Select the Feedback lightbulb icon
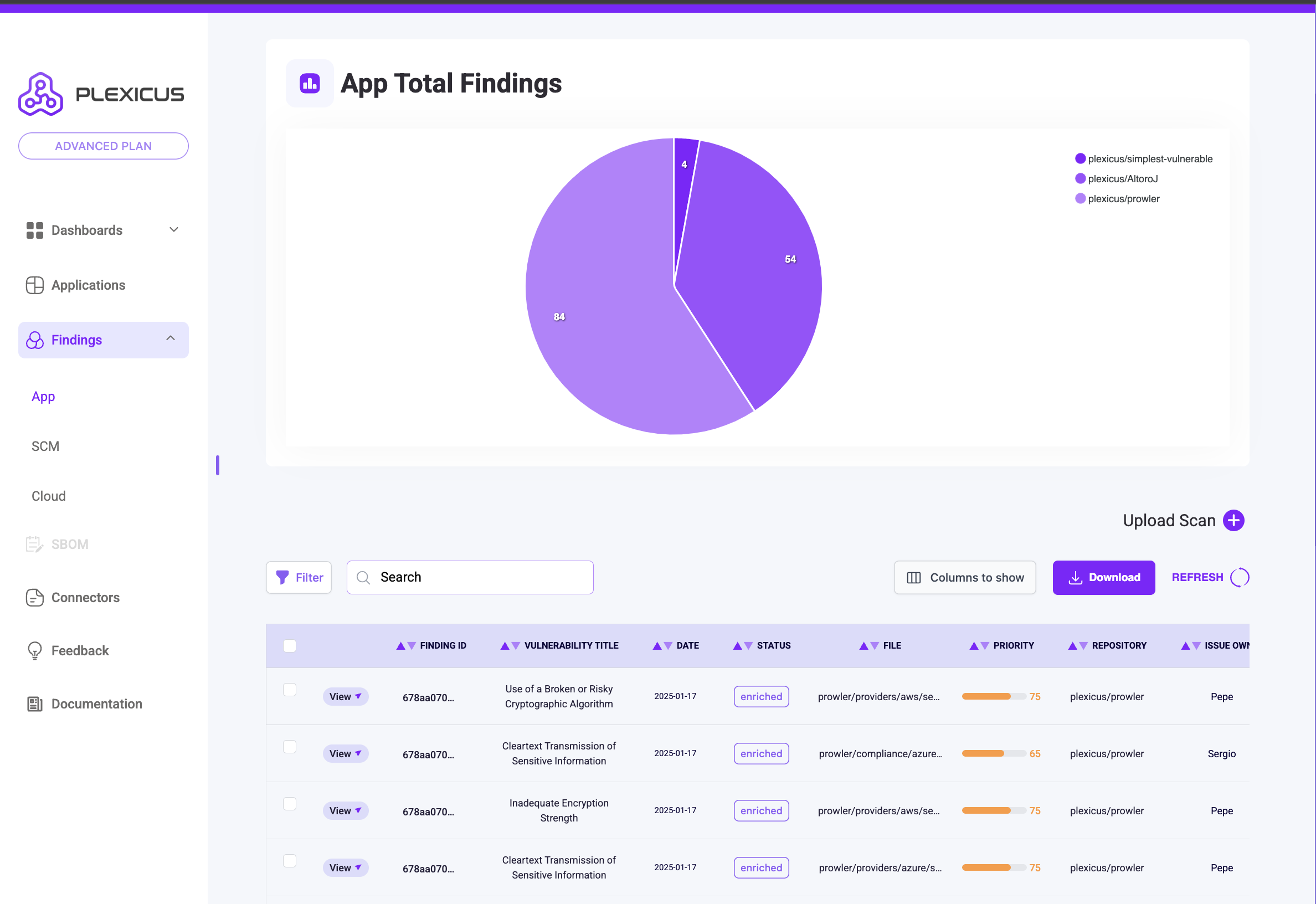The height and width of the screenshot is (904, 1316). tap(34, 650)
